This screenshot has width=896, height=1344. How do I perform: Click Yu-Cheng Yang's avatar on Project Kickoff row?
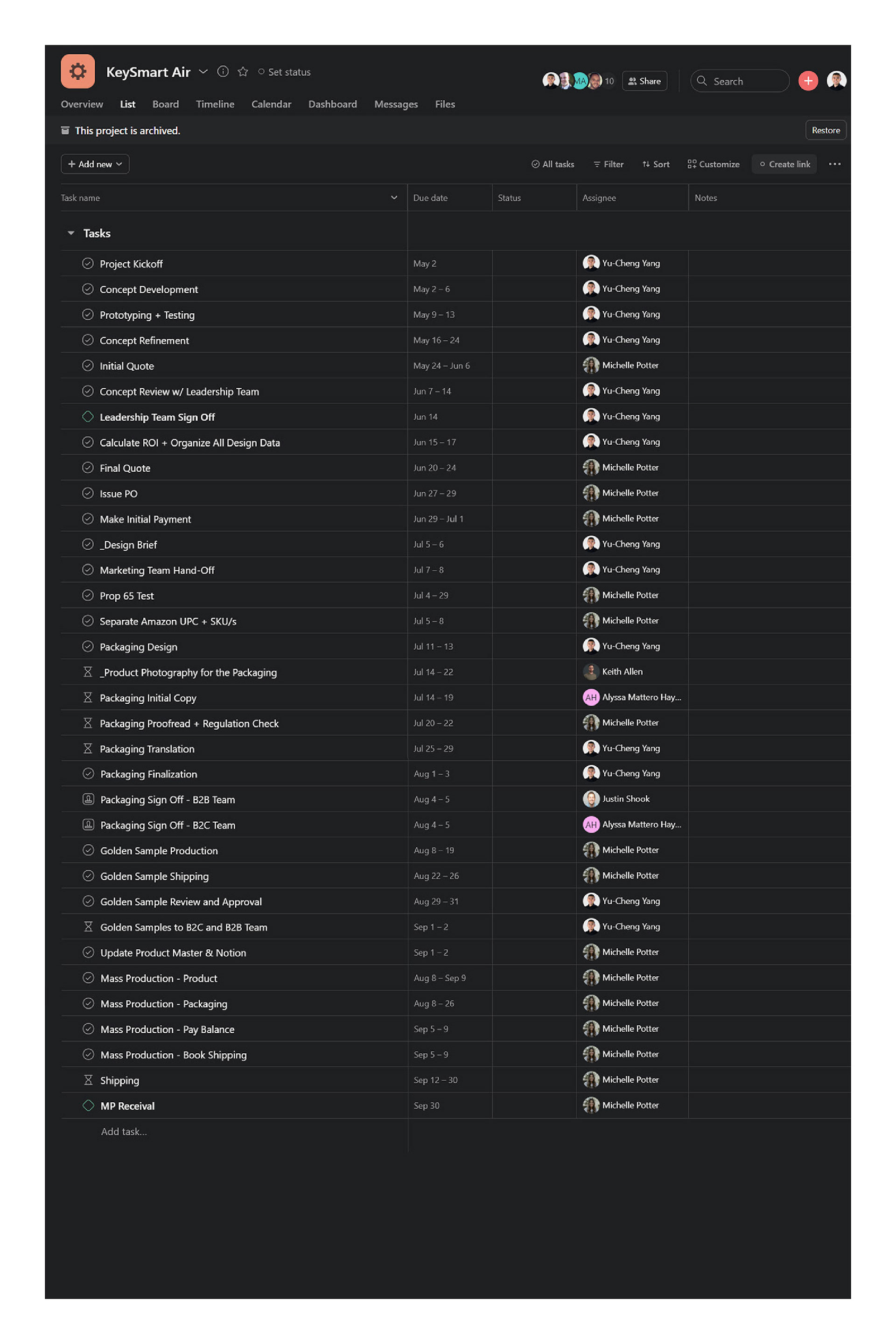[x=591, y=263]
